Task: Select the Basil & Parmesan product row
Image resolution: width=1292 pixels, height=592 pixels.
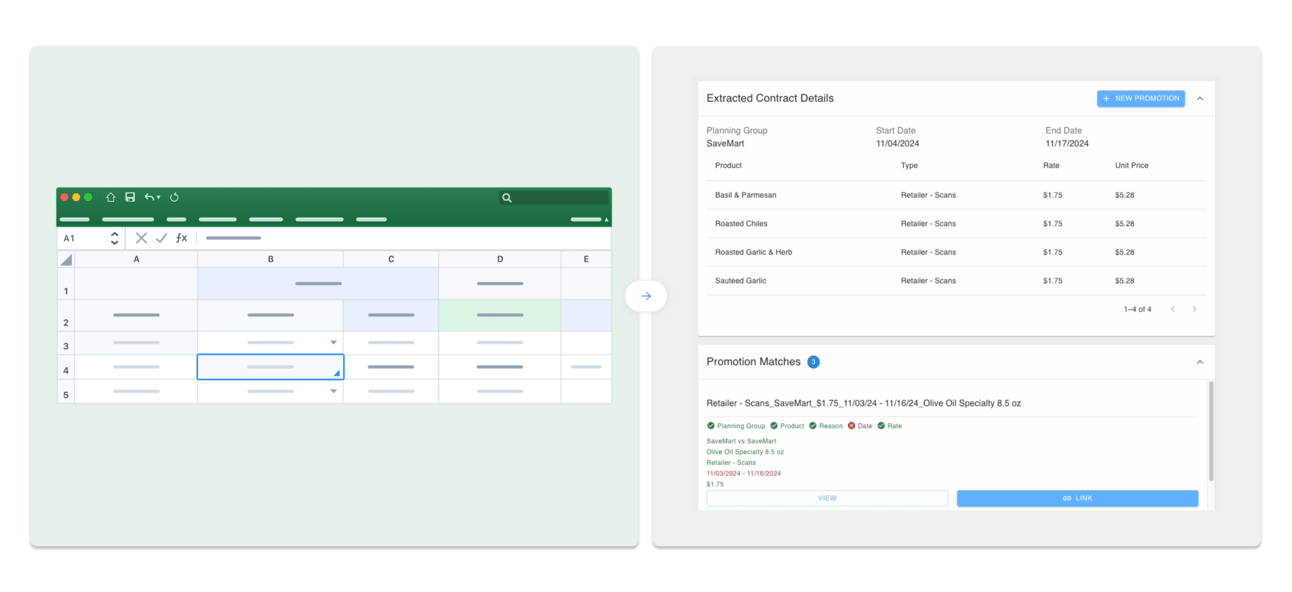Action: coord(956,195)
